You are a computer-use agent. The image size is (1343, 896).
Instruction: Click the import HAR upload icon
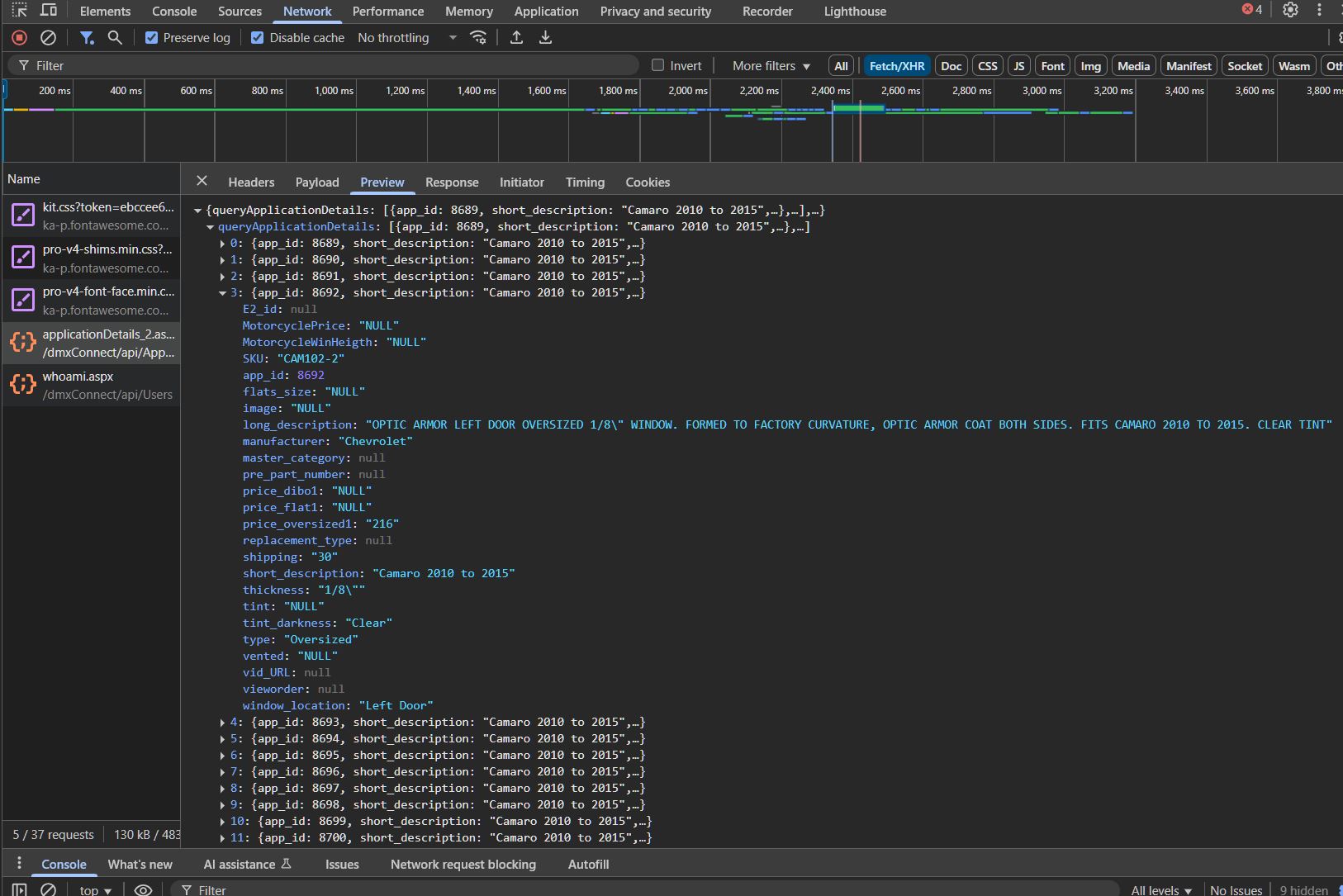click(x=516, y=37)
